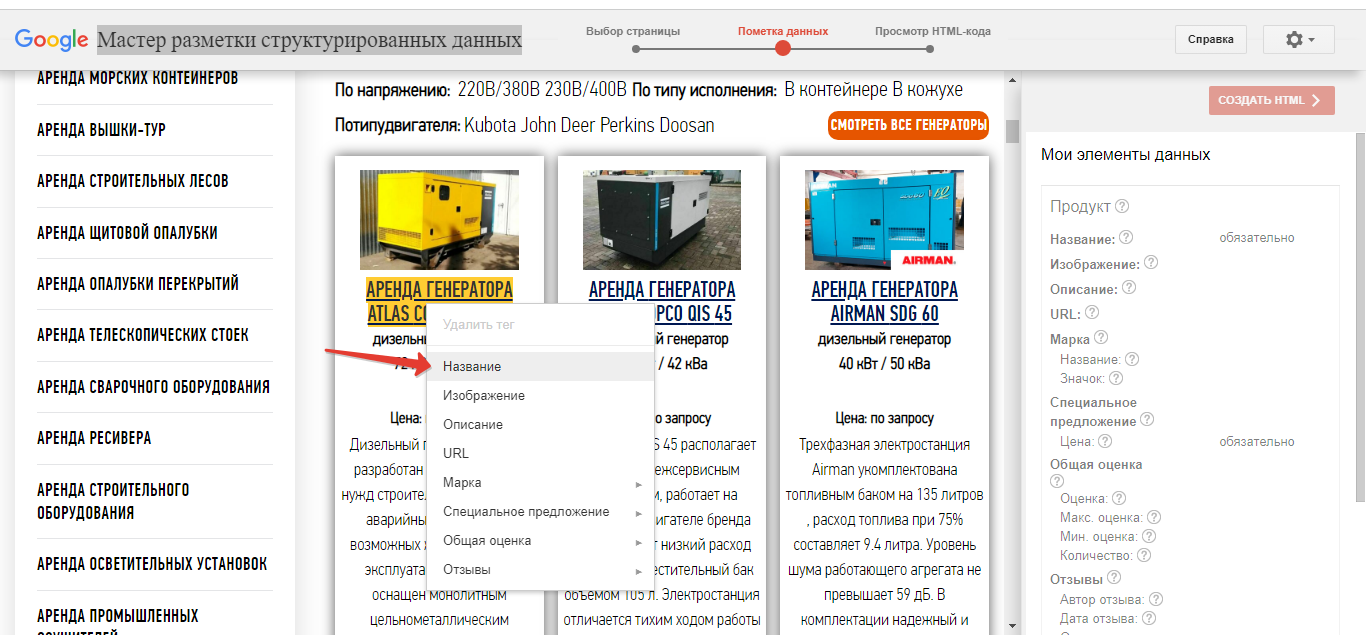1366x635 pixels.
Task: Open АРЕНДА РЕСИВЕРА sidebar link
Action: pyautogui.click(x=94, y=438)
